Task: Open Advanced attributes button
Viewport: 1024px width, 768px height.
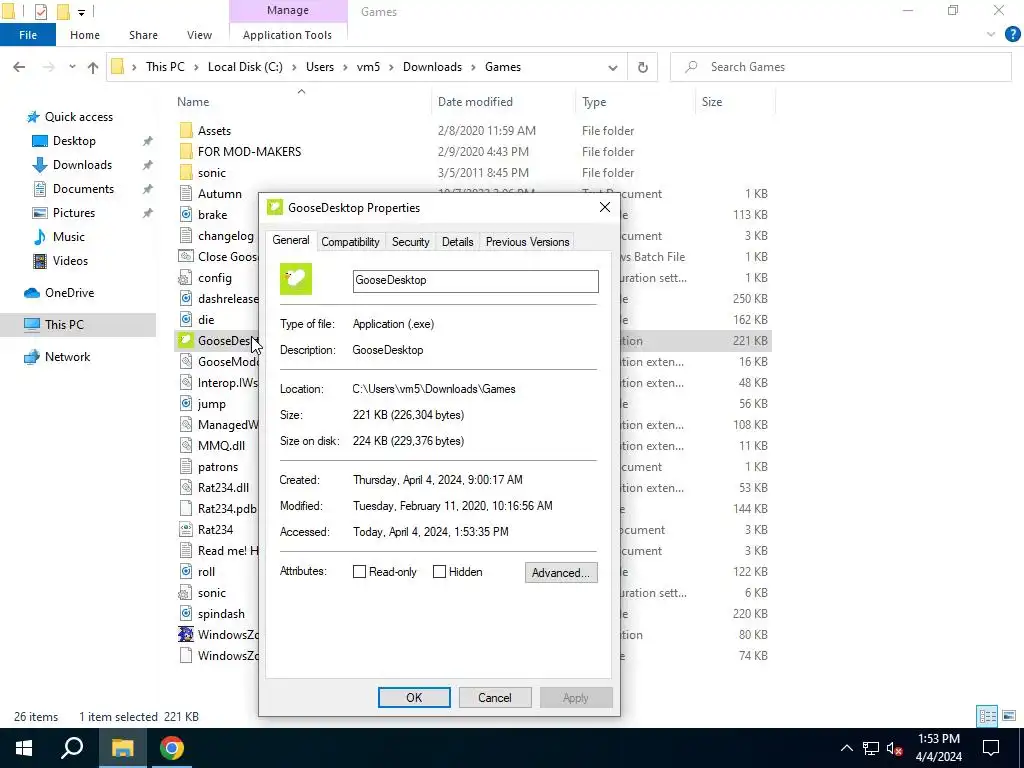Action: pos(561,573)
